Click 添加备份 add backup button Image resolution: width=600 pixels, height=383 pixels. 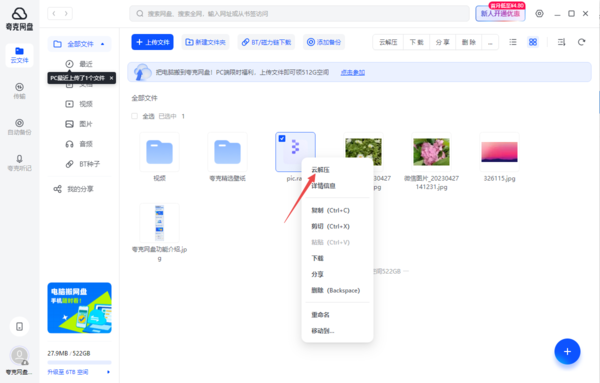coord(324,42)
